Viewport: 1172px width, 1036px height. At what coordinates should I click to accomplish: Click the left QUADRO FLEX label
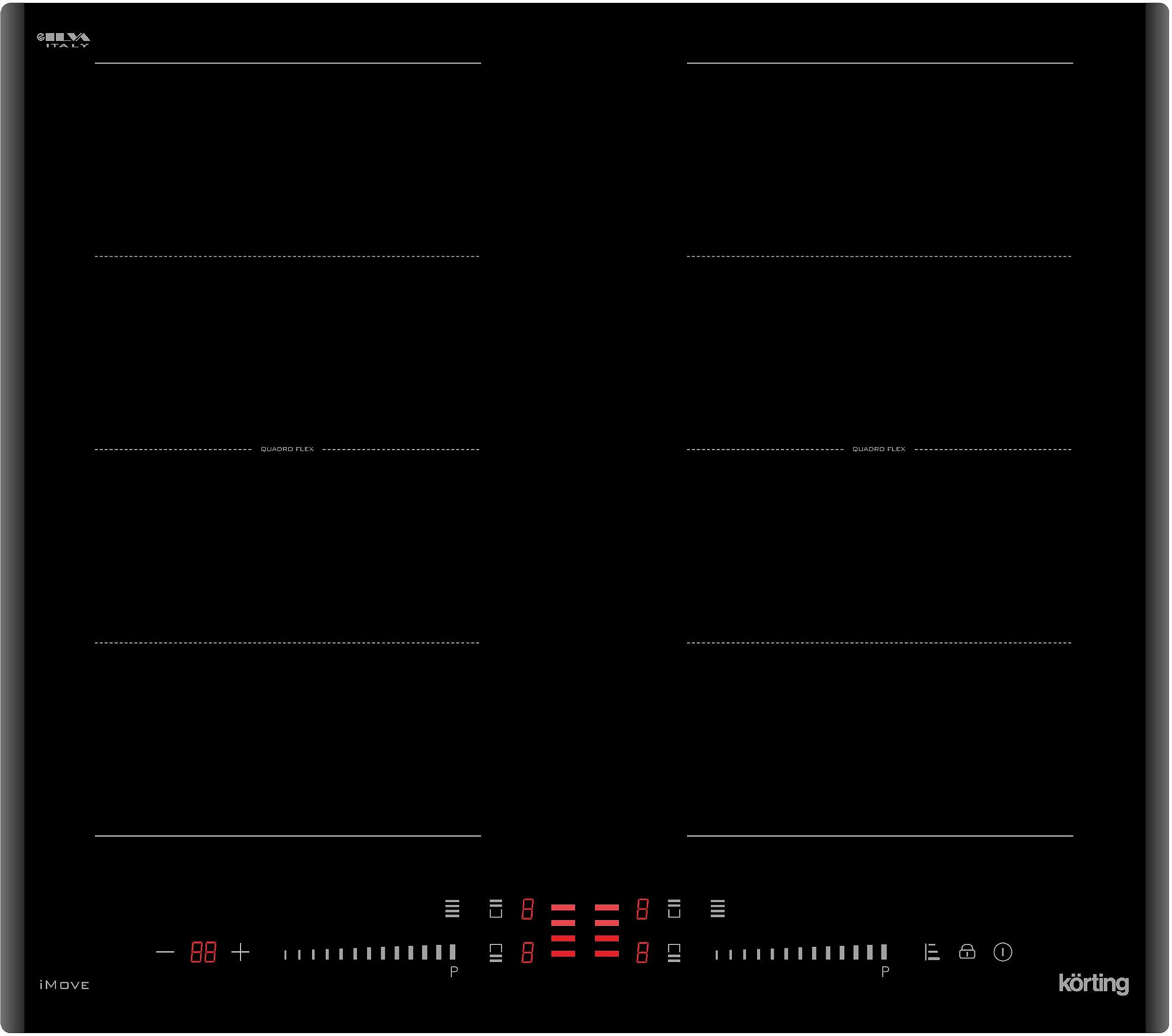click(287, 450)
